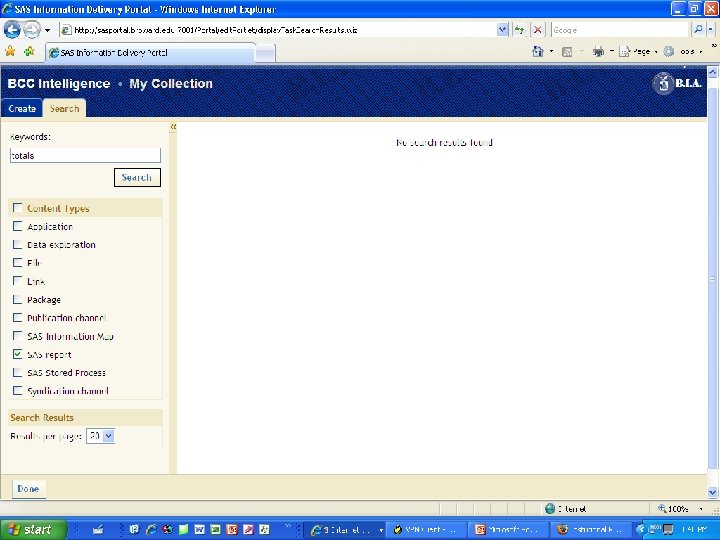Click page scrollbar up arrow
720x540 pixels.
pyautogui.click(x=712, y=72)
